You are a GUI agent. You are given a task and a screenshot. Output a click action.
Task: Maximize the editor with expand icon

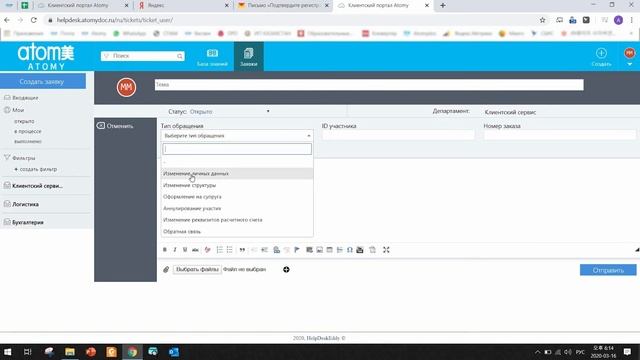(386, 250)
